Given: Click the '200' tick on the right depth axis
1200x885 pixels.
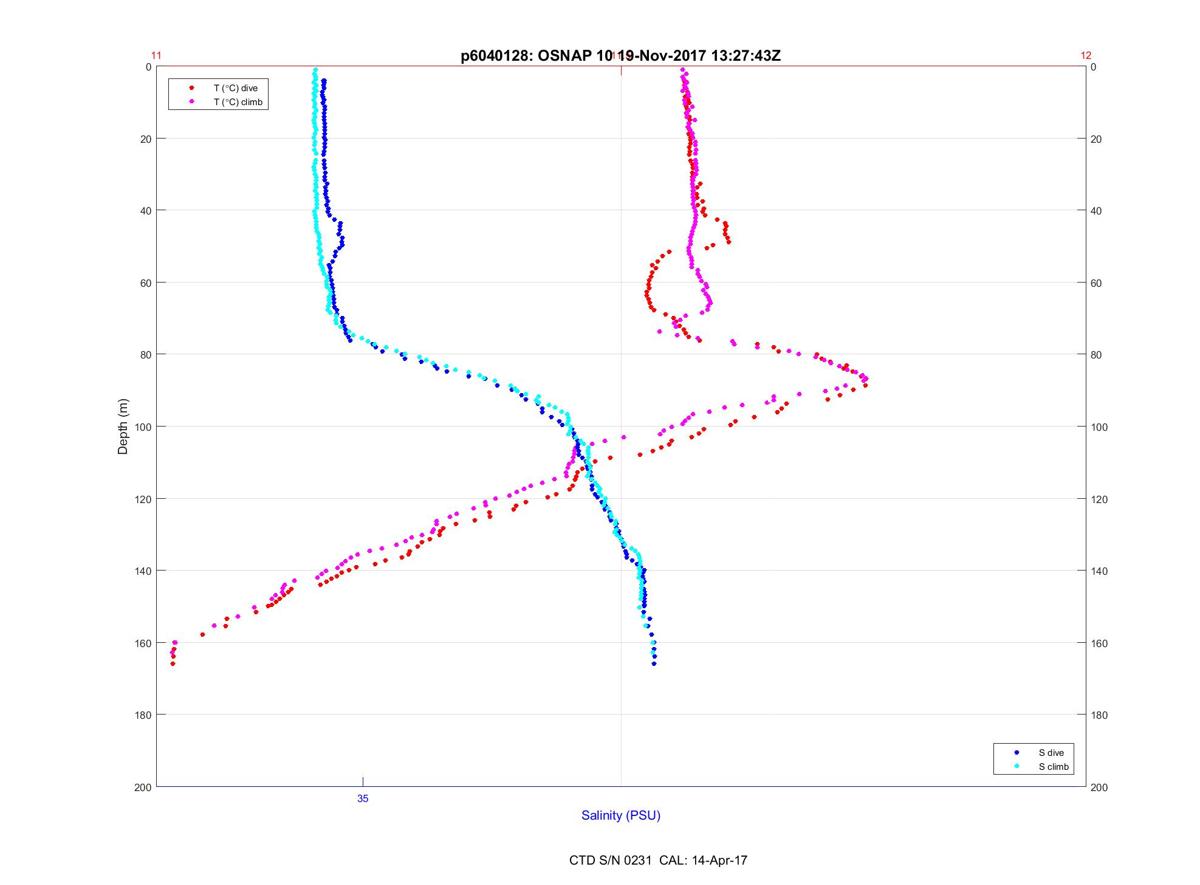Looking at the screenshot, I should (x=1100, y=787).
